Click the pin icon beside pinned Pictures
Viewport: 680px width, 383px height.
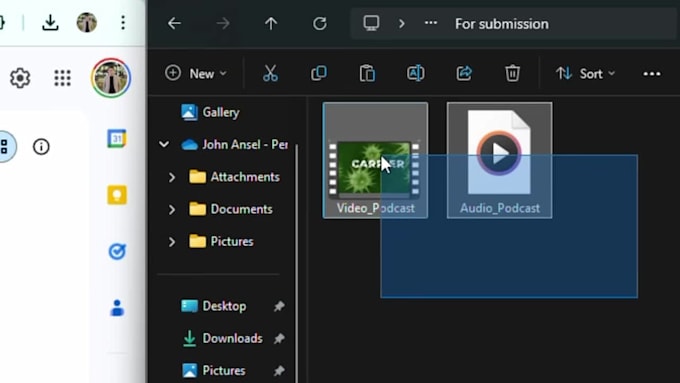279,370
